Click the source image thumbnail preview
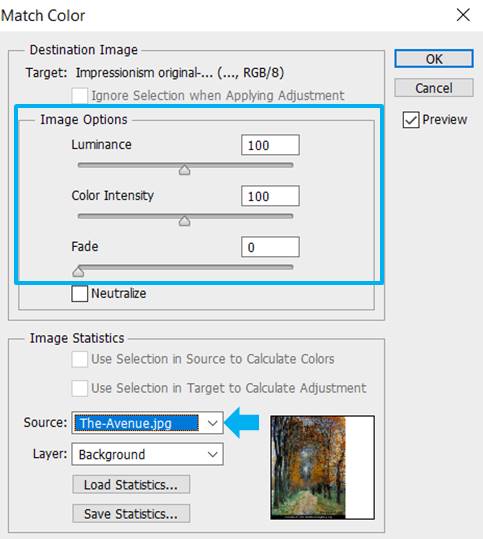 [x=322, y=467]
